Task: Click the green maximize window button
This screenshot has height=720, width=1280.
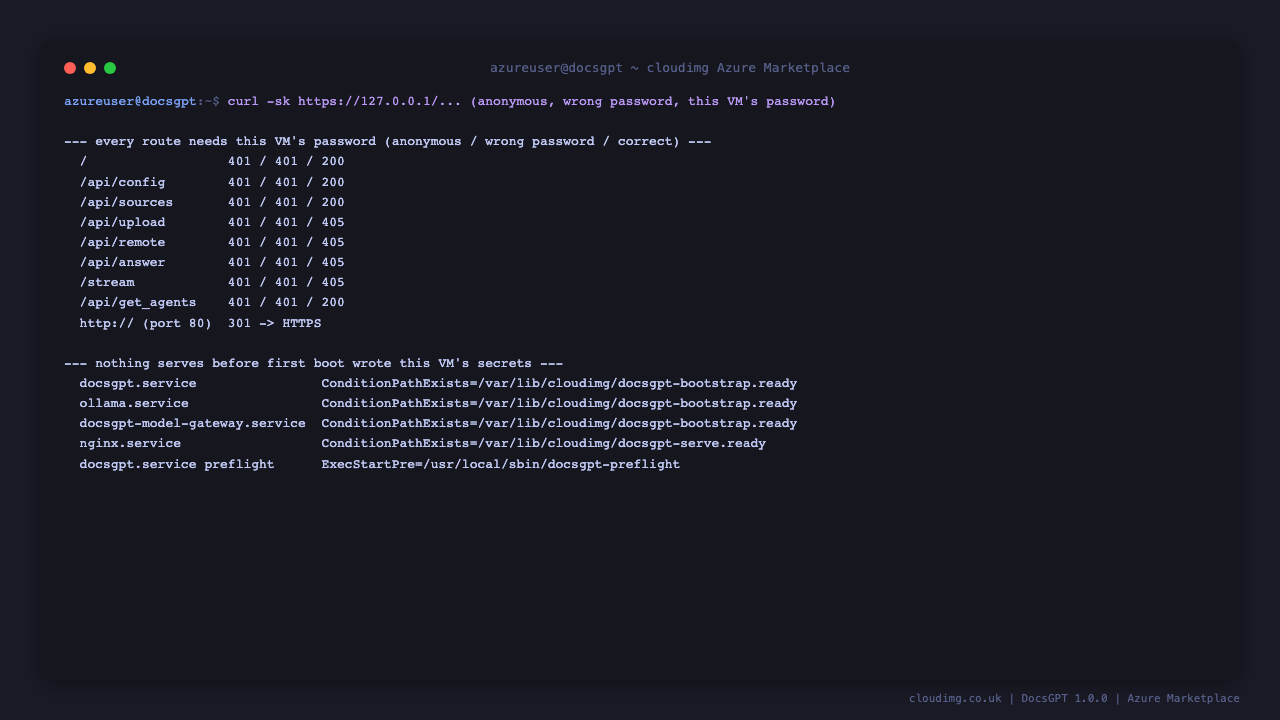Action: coord(110,68)
